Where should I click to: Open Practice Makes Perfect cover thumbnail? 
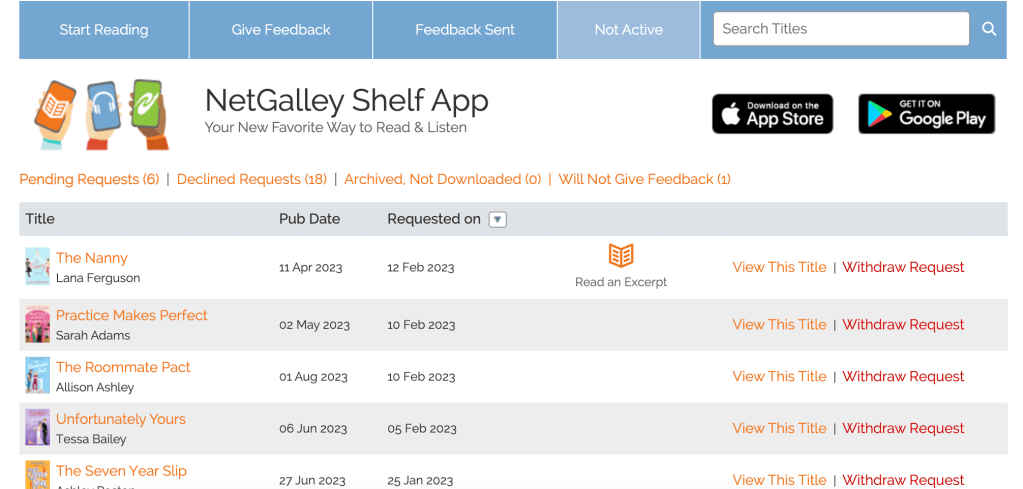tap(37, 325)
